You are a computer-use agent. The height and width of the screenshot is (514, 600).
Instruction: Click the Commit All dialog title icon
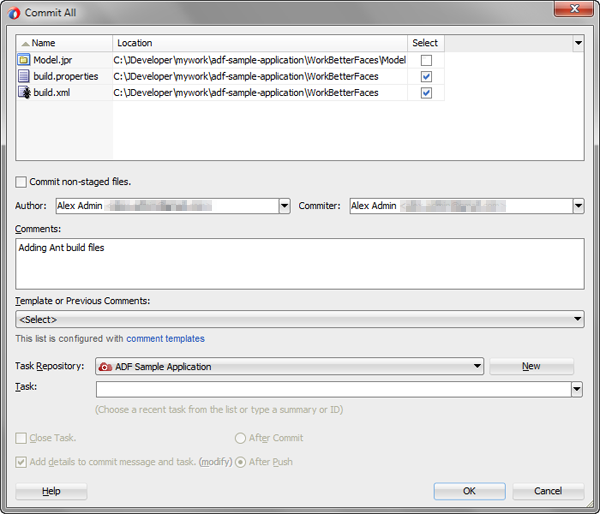coord(14,13)
